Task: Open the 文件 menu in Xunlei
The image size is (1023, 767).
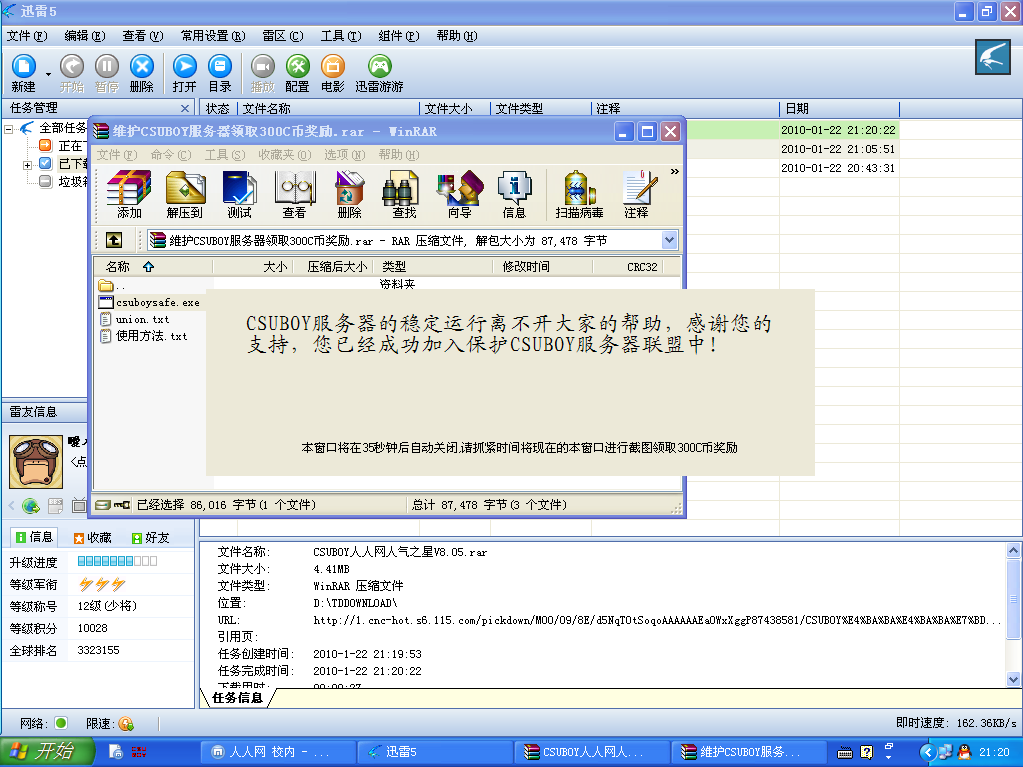Action: click(27, 36)
